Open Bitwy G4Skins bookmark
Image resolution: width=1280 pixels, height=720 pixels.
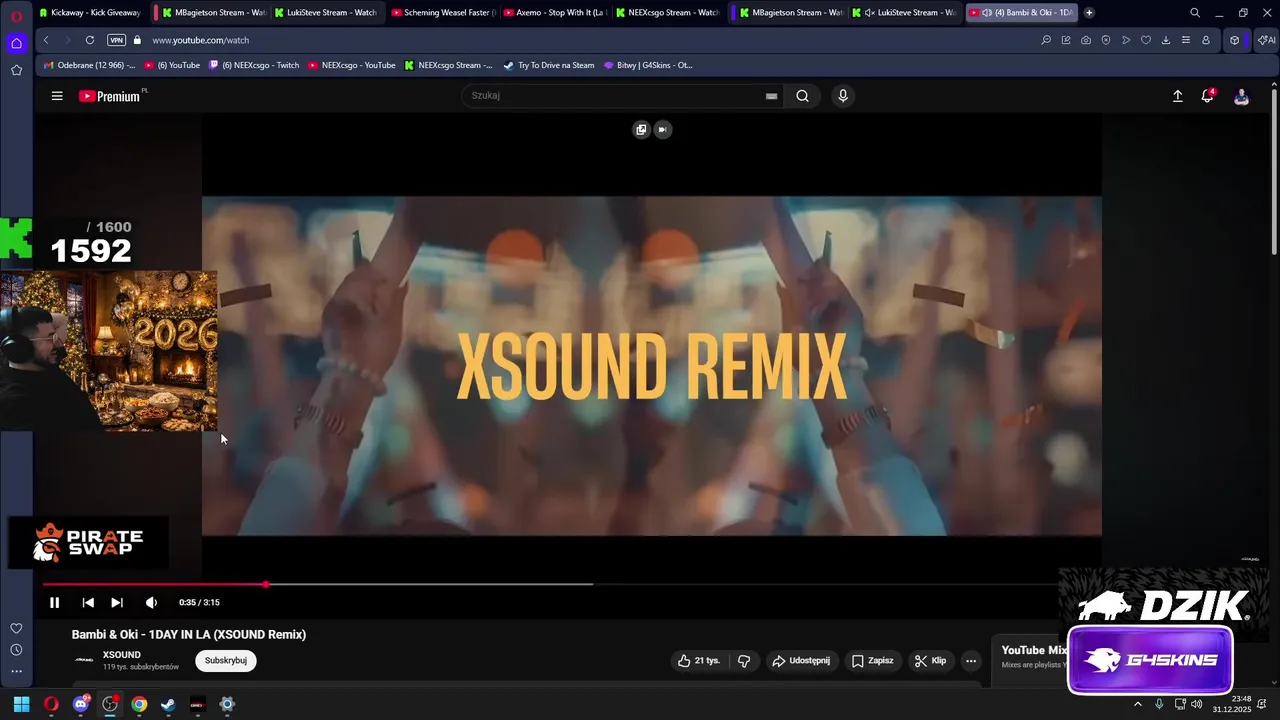648,65
